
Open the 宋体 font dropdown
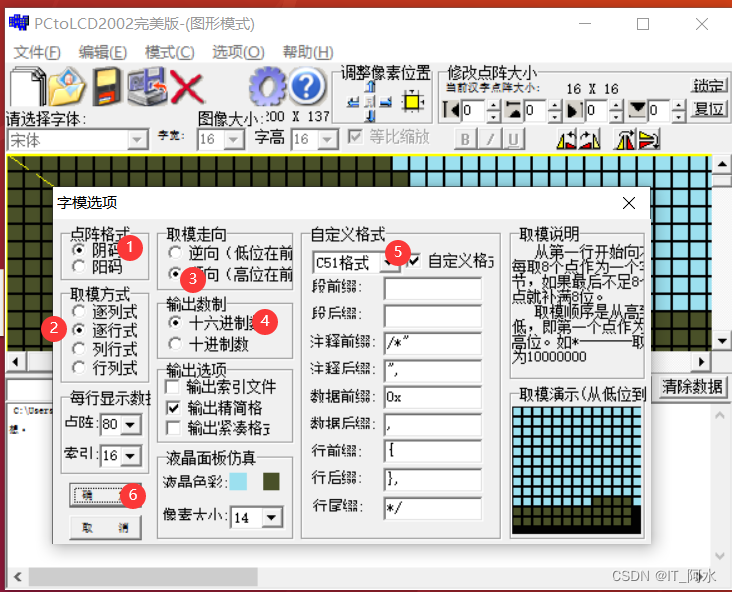137,140
